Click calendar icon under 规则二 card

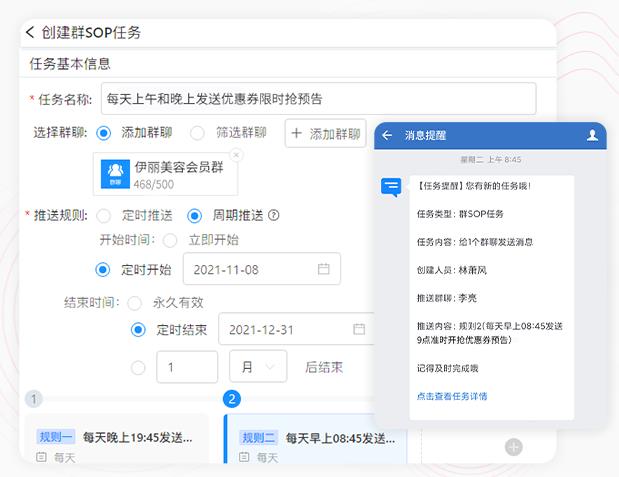(x=244, y=457)
